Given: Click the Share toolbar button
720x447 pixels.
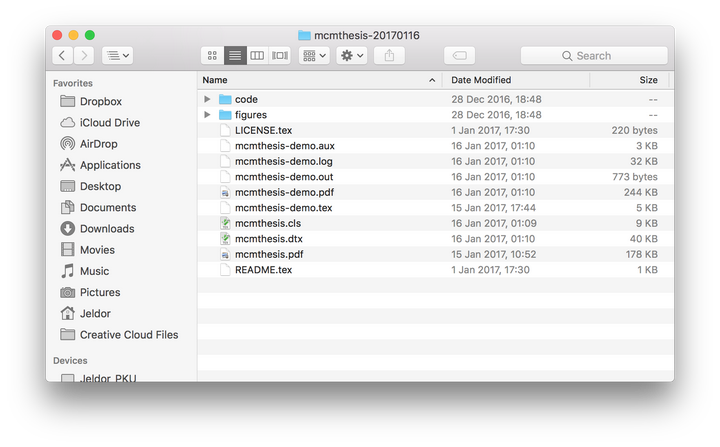Looking at the screenshot, I should coord(389,56).
